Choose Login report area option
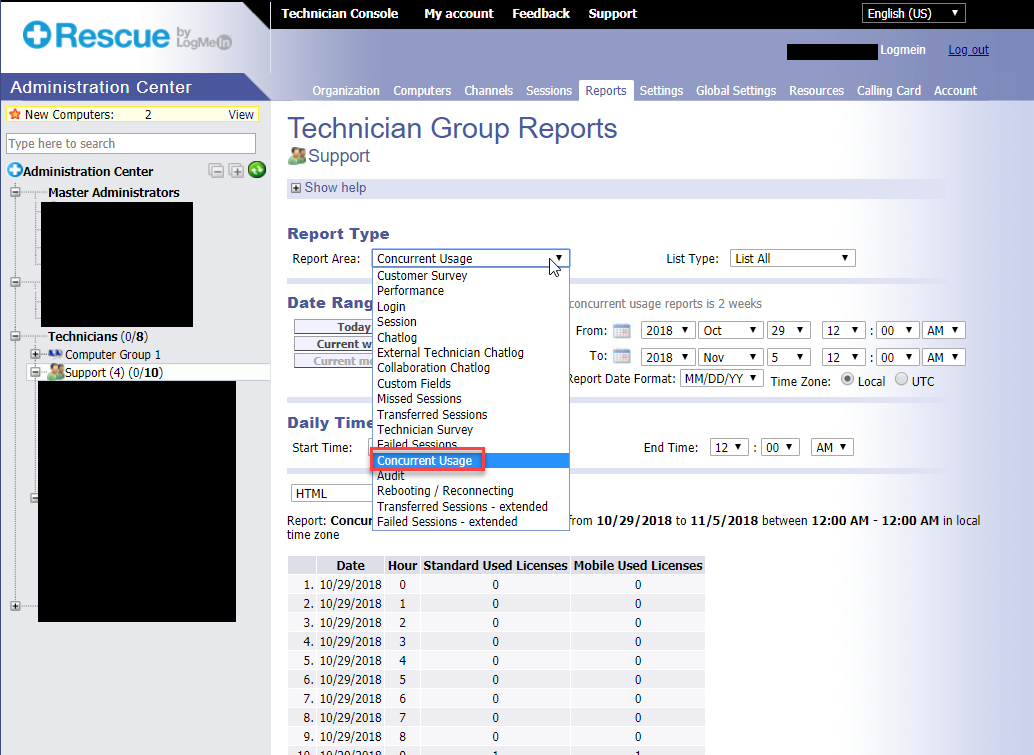Viewport: 1034px width, 755px height. [x=470, y=307]
